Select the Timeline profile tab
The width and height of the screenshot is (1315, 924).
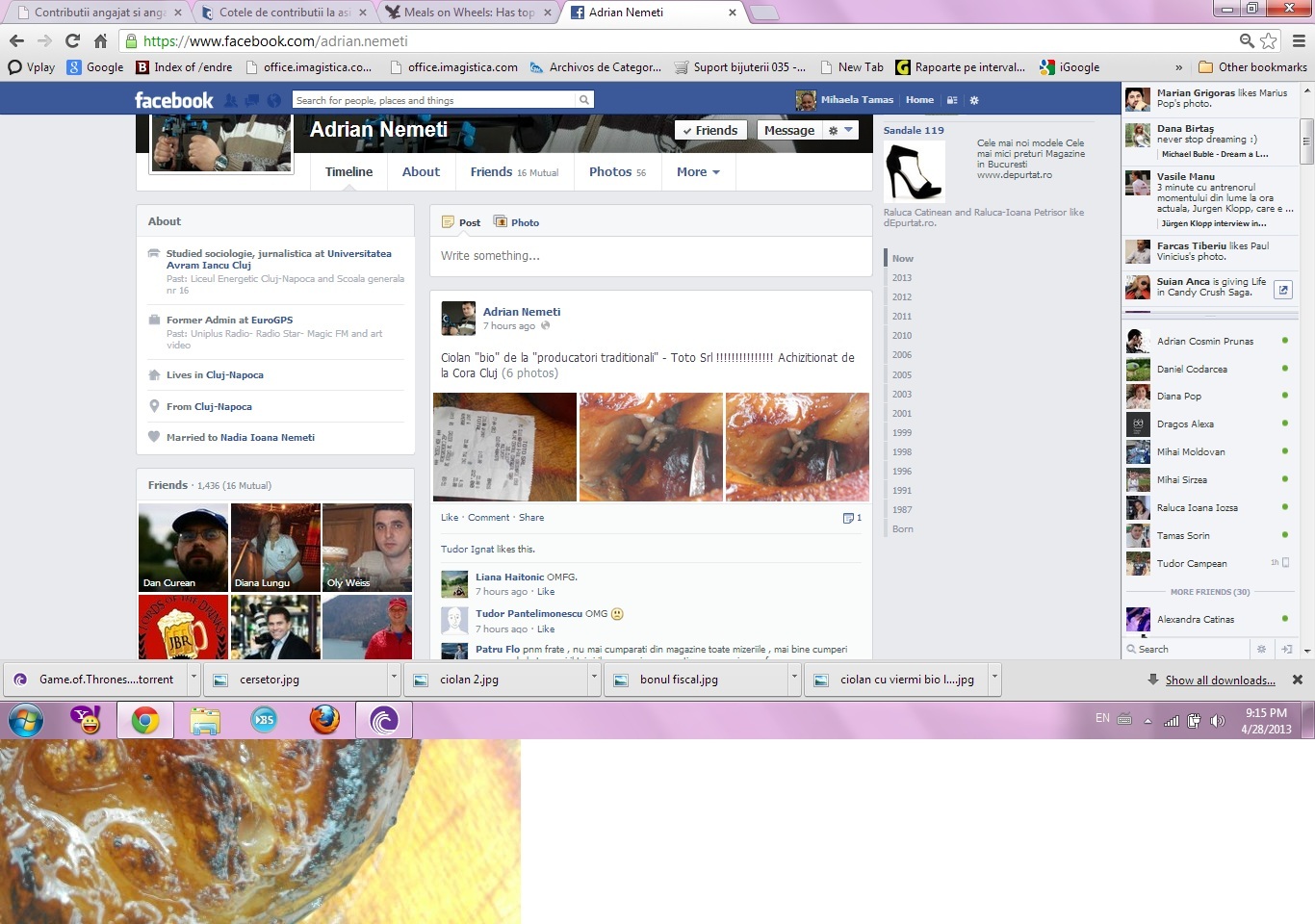348,172
